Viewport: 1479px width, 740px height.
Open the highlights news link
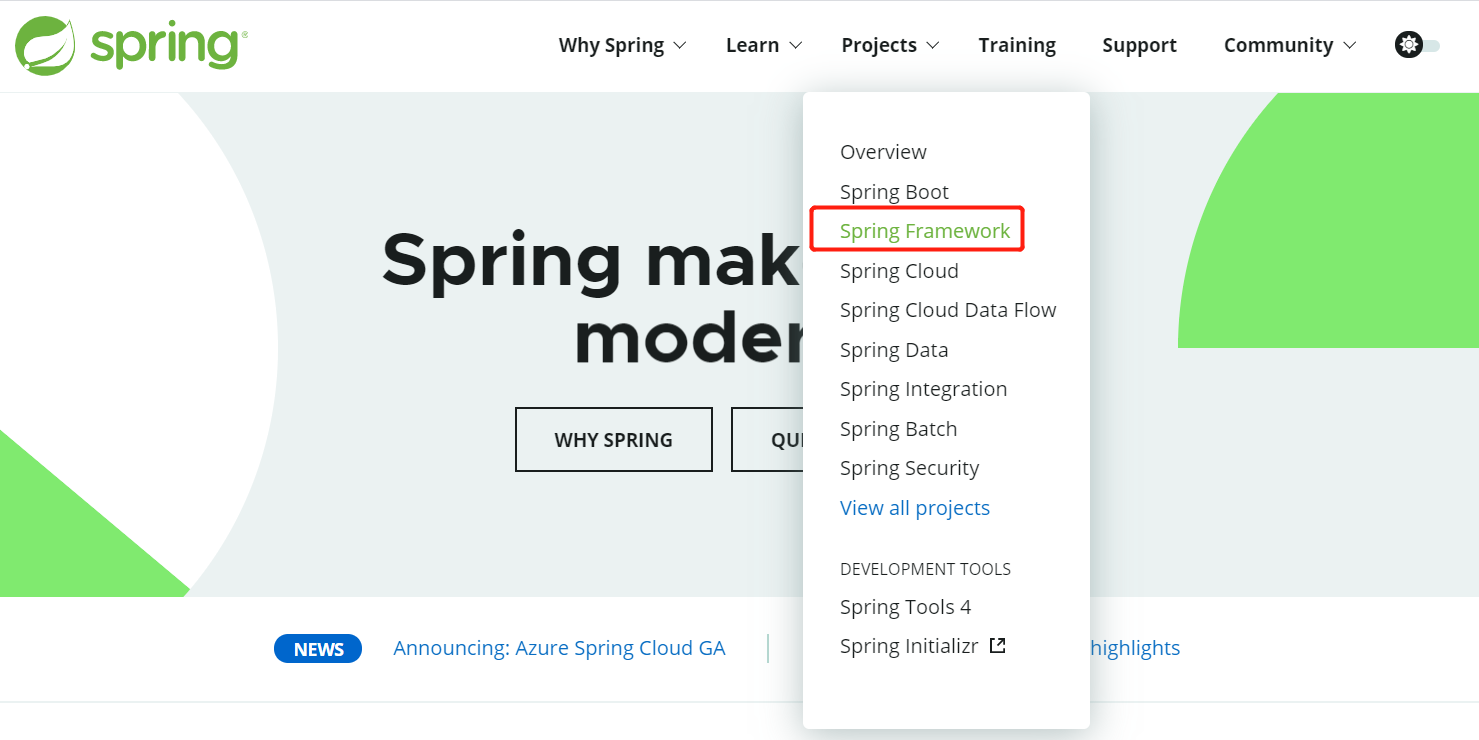tap(1135, 648)
